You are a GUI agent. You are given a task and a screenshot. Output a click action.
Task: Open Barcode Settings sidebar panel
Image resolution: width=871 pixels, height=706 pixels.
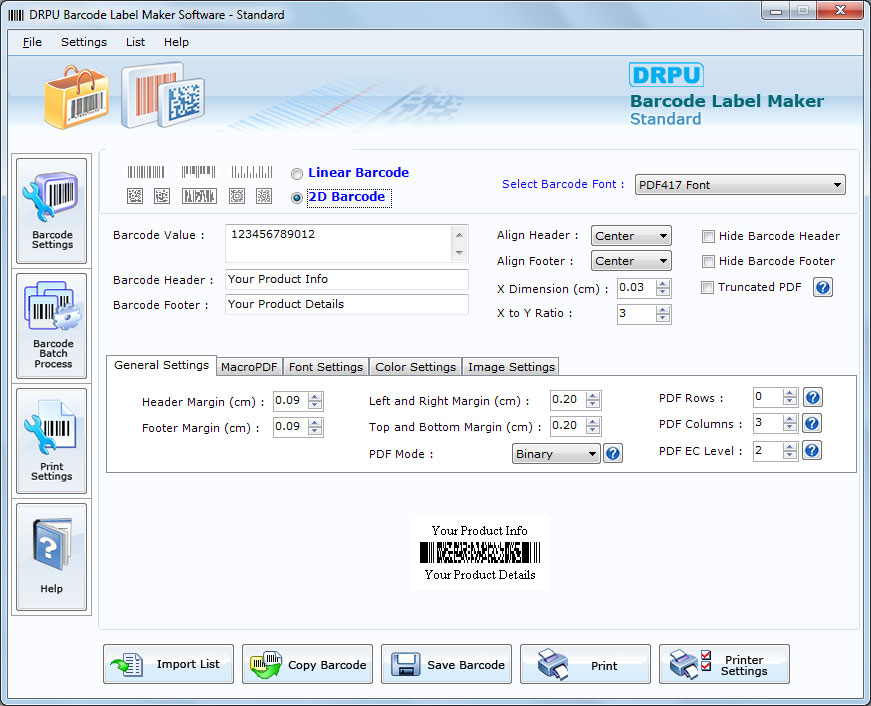pos(52,211)
